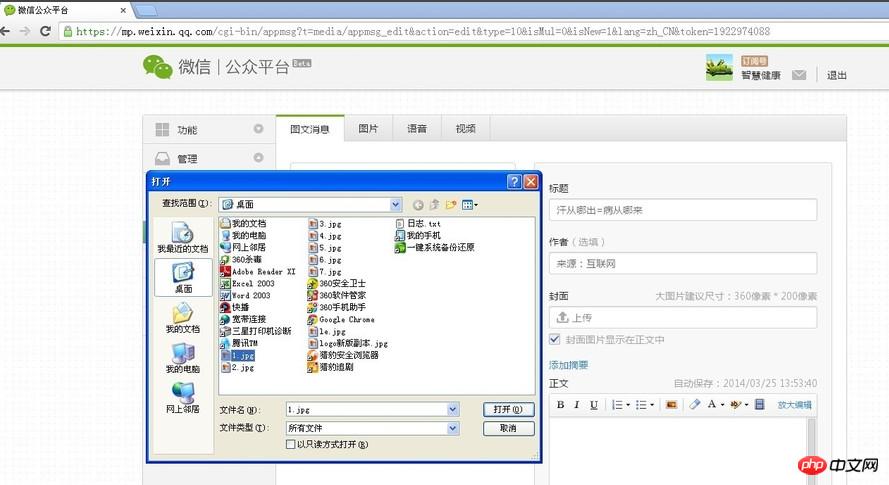Click the 退出 logout link

click(837, 75)
